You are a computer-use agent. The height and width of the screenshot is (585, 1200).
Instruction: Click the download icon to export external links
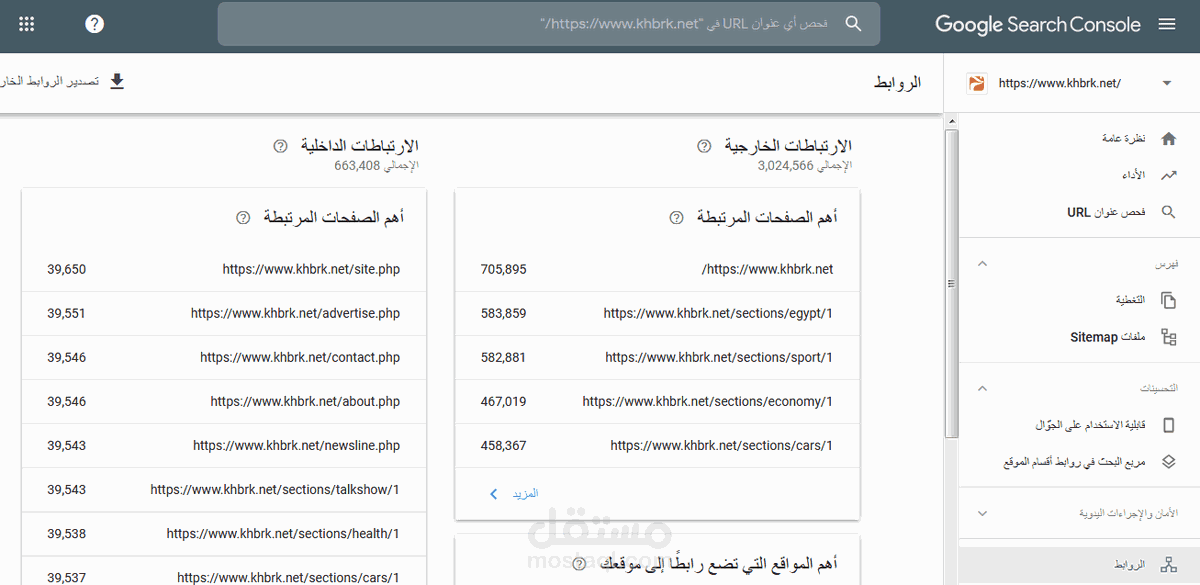(x=117, y=82)
